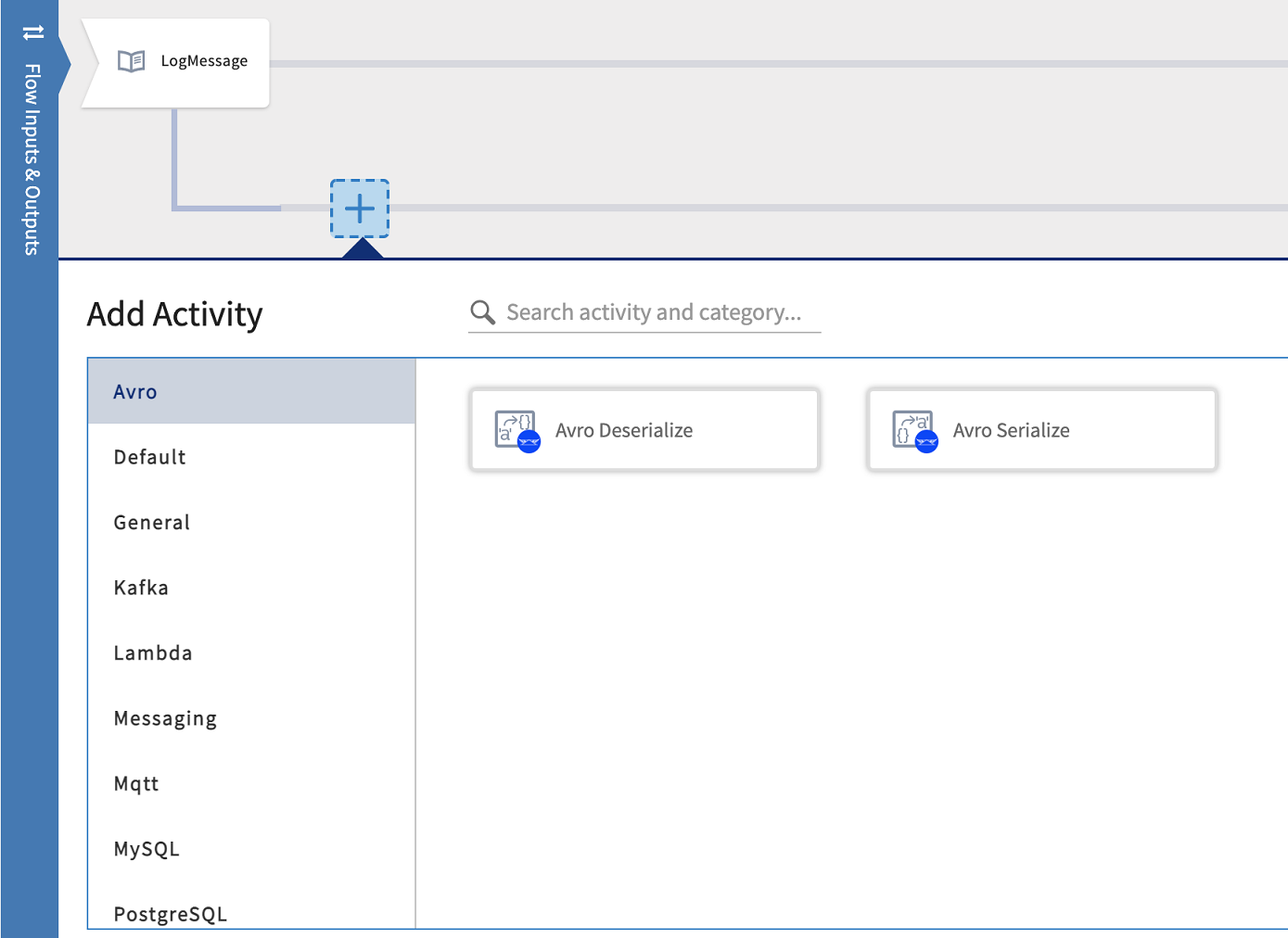Select the Default category
Viewport: 1288px width, 938px height.
pyautogui.click(x=149, y=457)
